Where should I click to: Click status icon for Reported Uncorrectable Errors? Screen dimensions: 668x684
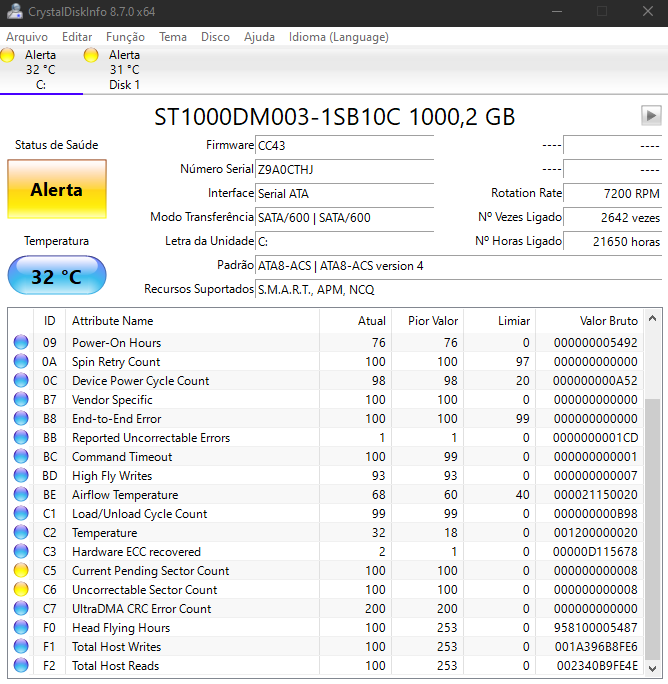pos(21,438)
